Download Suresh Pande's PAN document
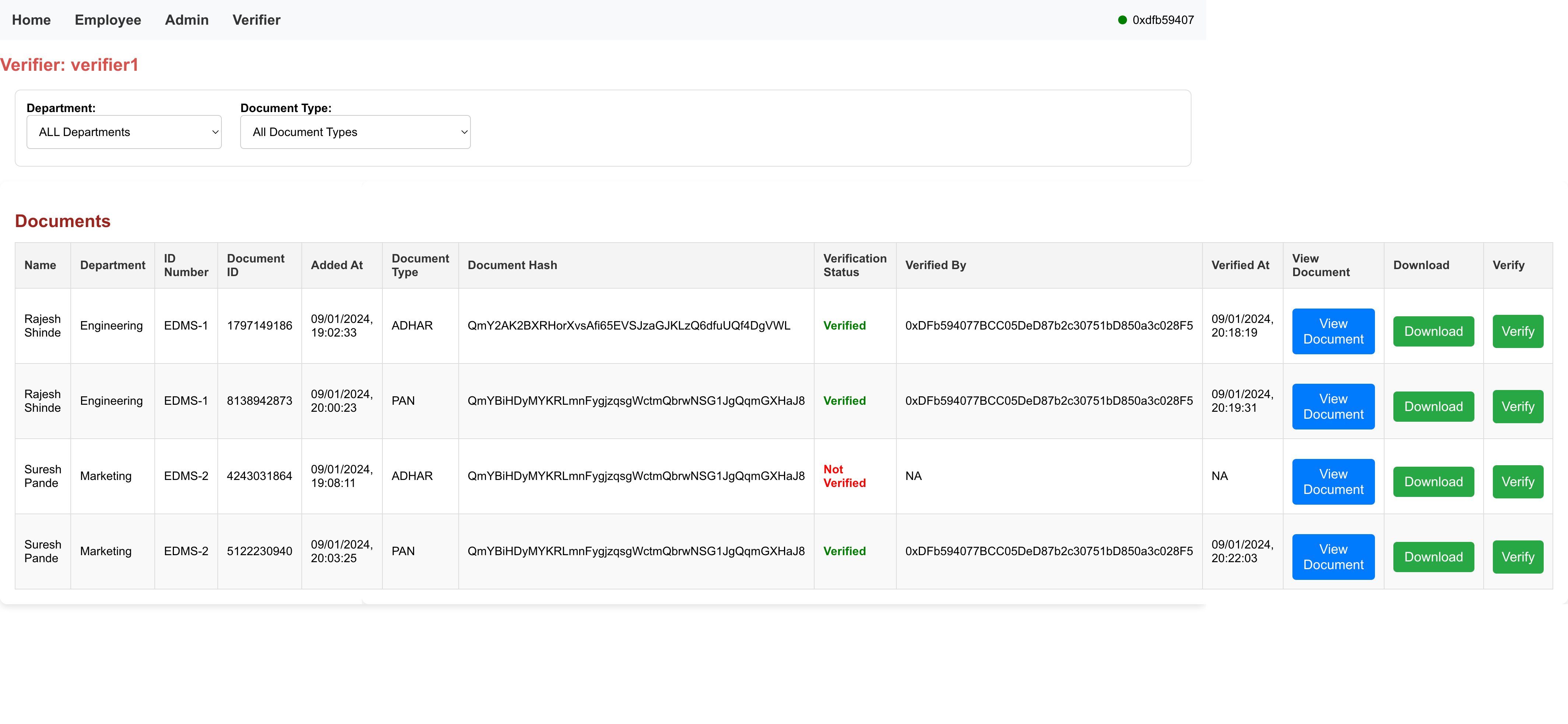This screenshot has width=1568, height=724. (1433, 557)
